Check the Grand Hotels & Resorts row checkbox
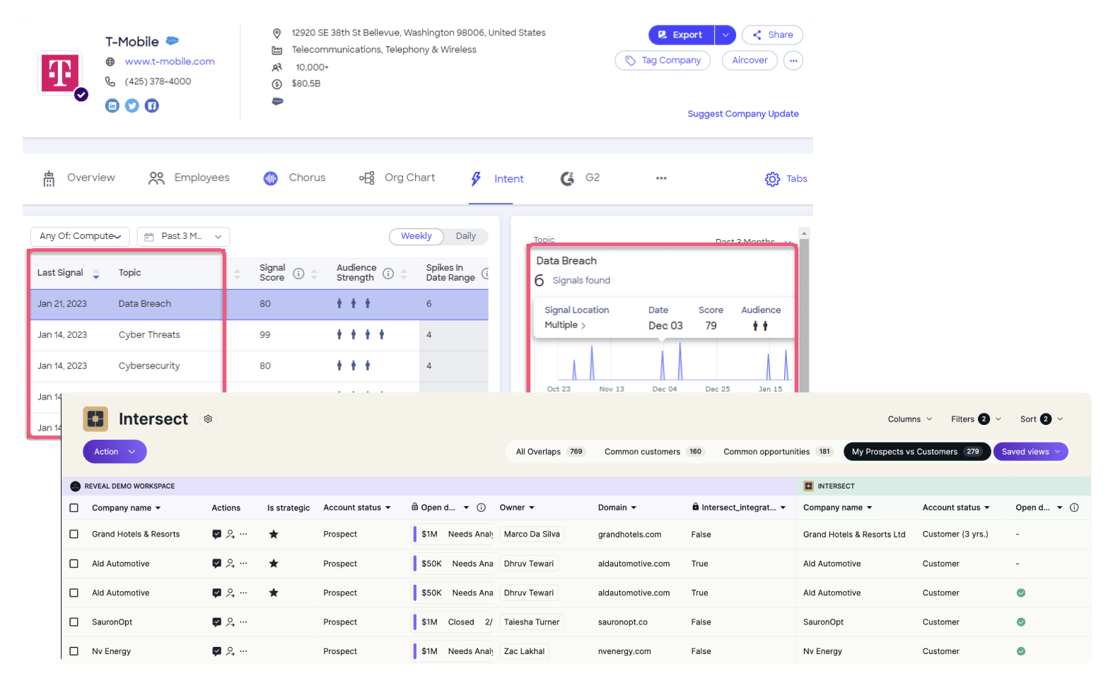 click(74, 534)
